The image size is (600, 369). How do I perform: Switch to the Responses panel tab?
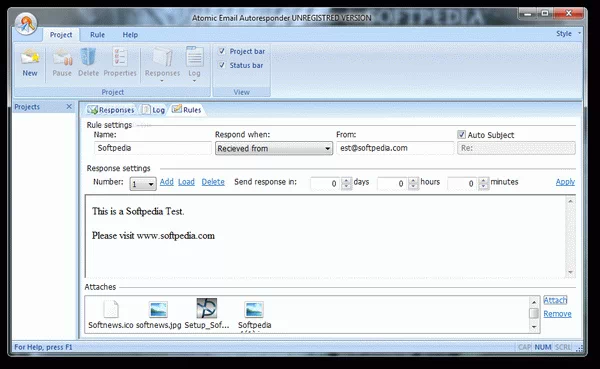click(x=111, y=110)
